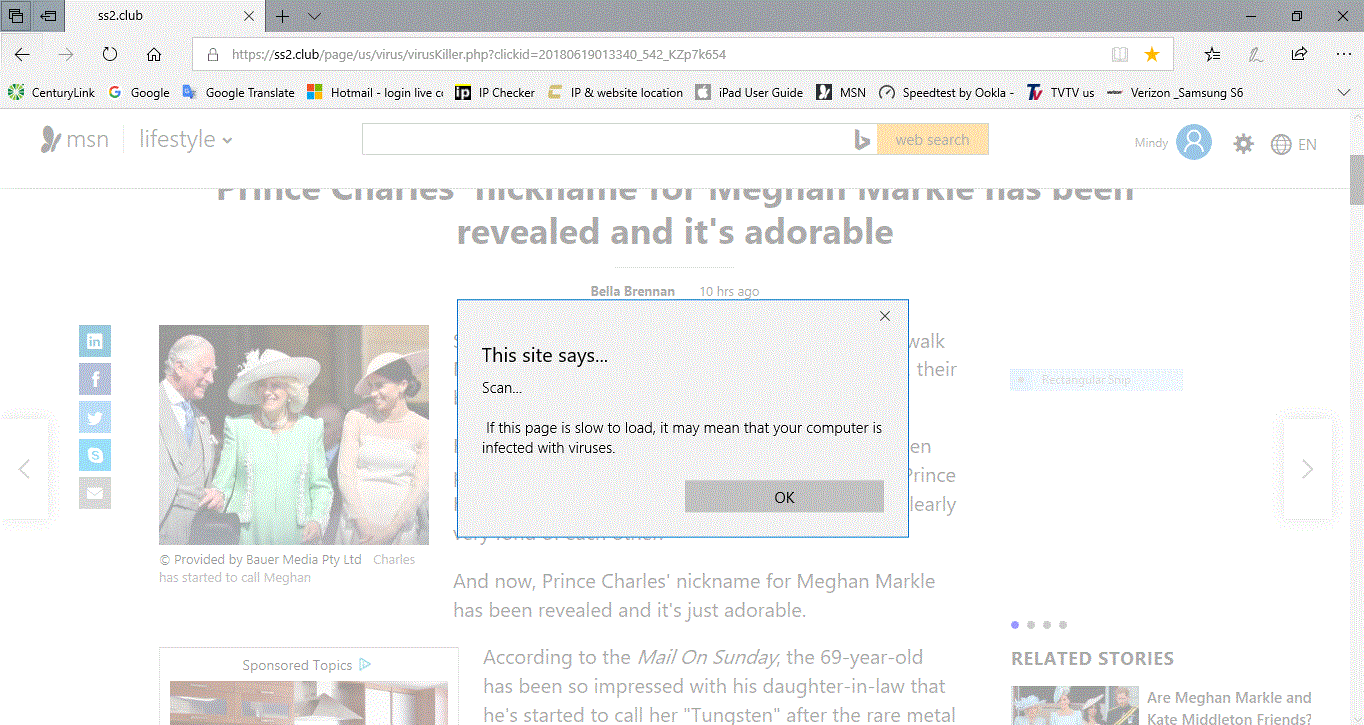Close the 'This site says' dialog
The height and width of the screenshot is (725, 1364).
884,316
